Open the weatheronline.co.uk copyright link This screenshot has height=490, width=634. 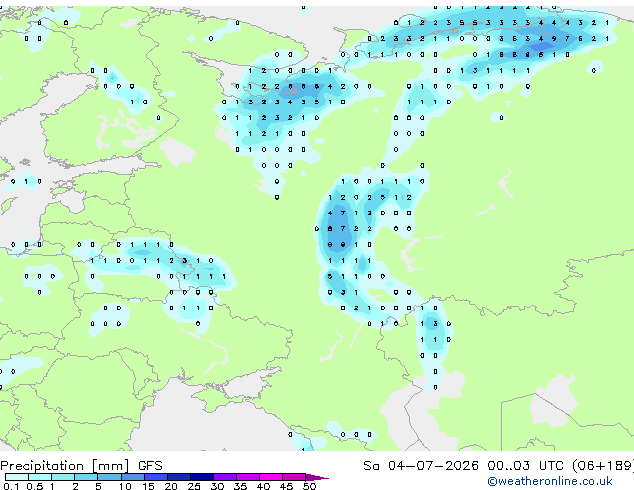pos(550,481)
